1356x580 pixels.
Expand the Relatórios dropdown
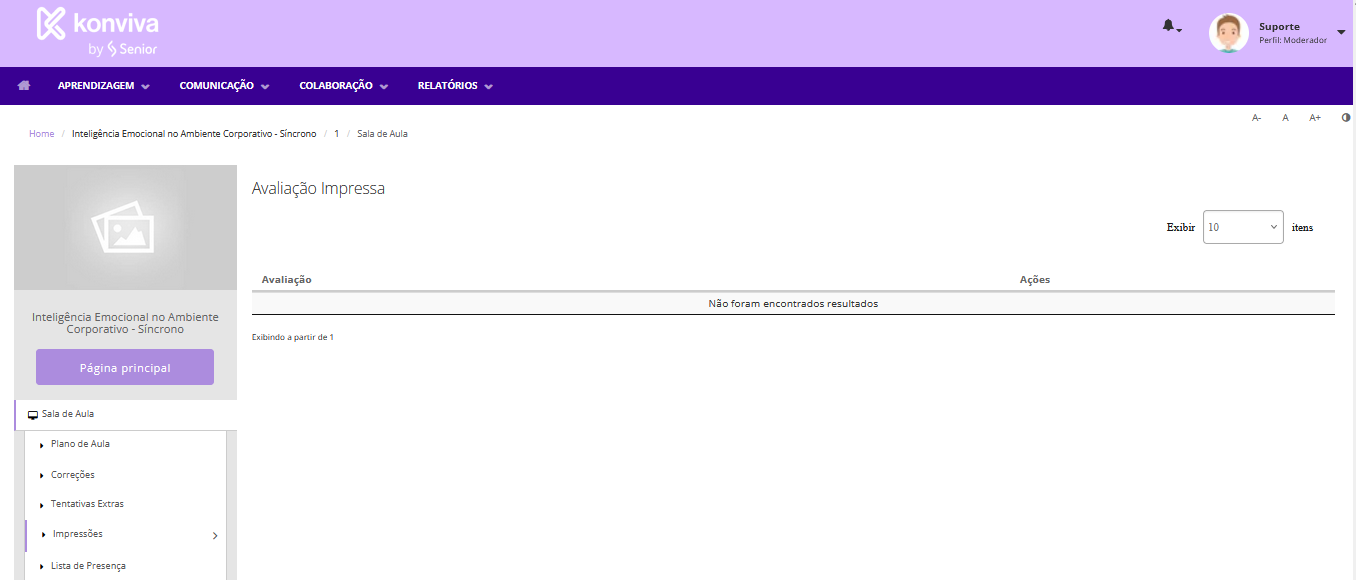pos(455,86)
